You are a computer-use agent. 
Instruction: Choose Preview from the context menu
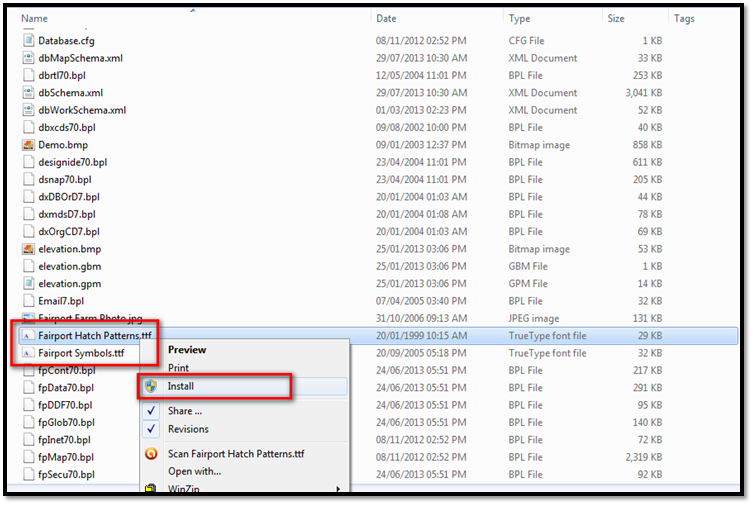point(187,350)
